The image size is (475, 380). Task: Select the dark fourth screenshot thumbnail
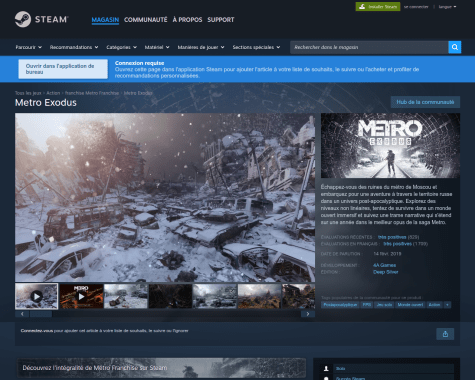[170, 296]
